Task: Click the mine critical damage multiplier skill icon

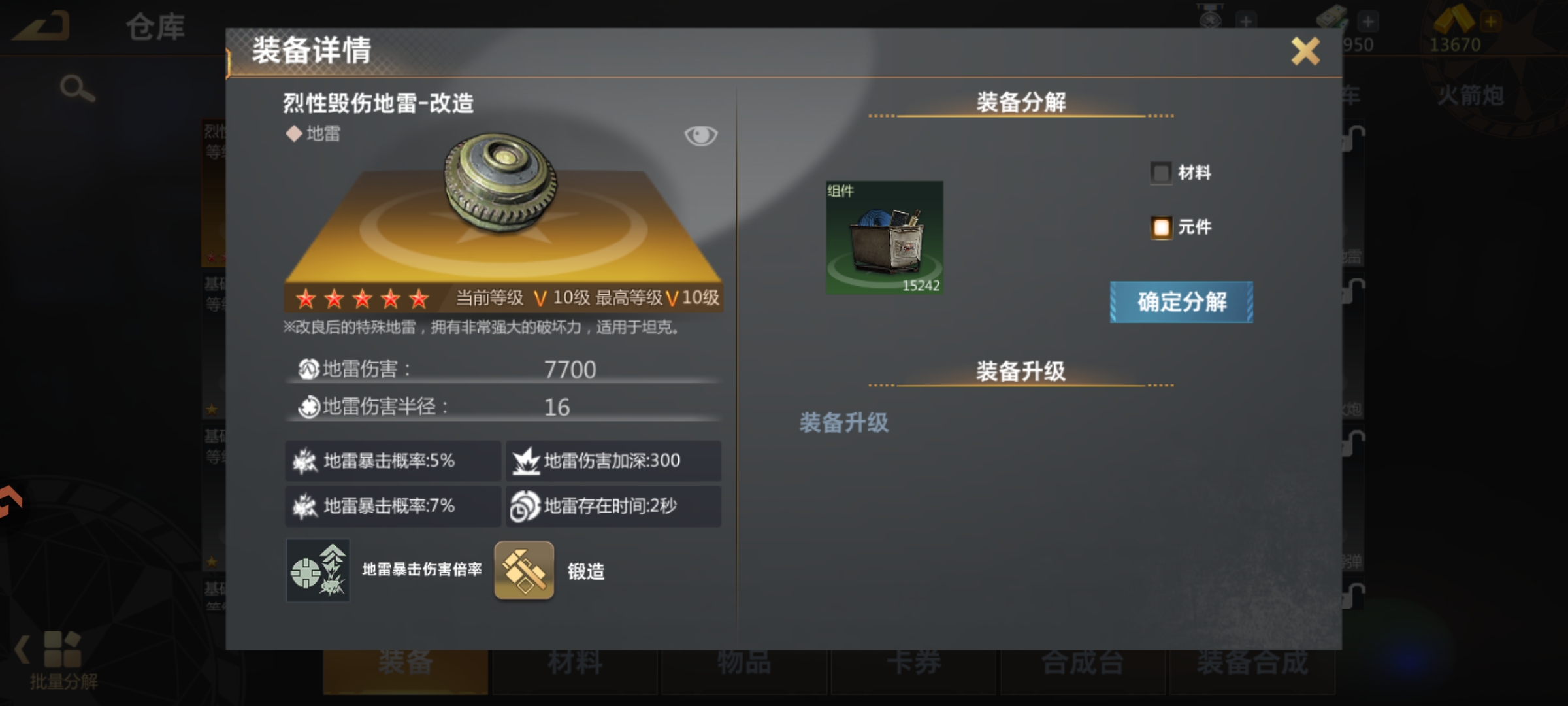Action: click(318, 571)
